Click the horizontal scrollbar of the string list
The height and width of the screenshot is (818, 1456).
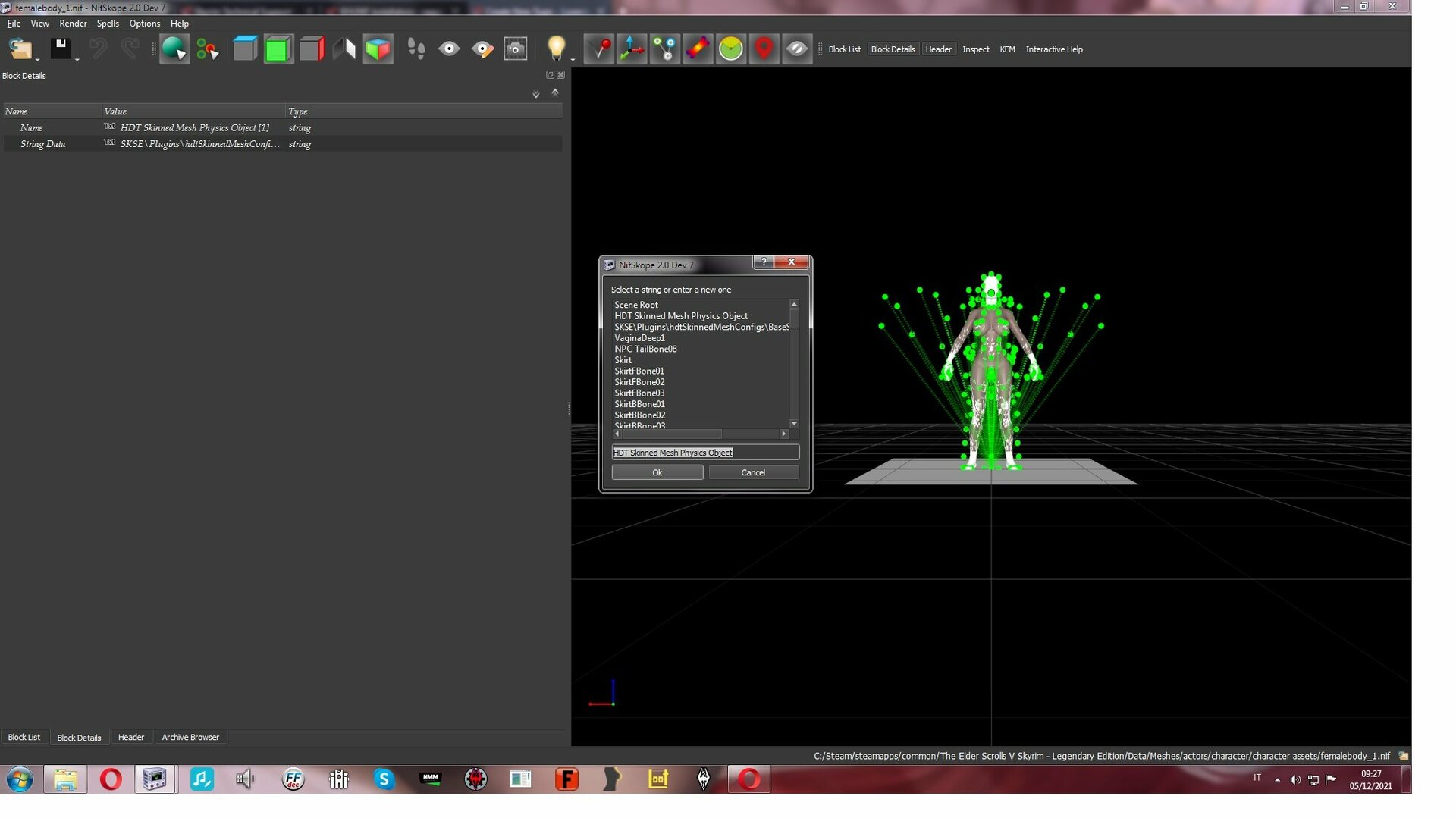point(700,434)
